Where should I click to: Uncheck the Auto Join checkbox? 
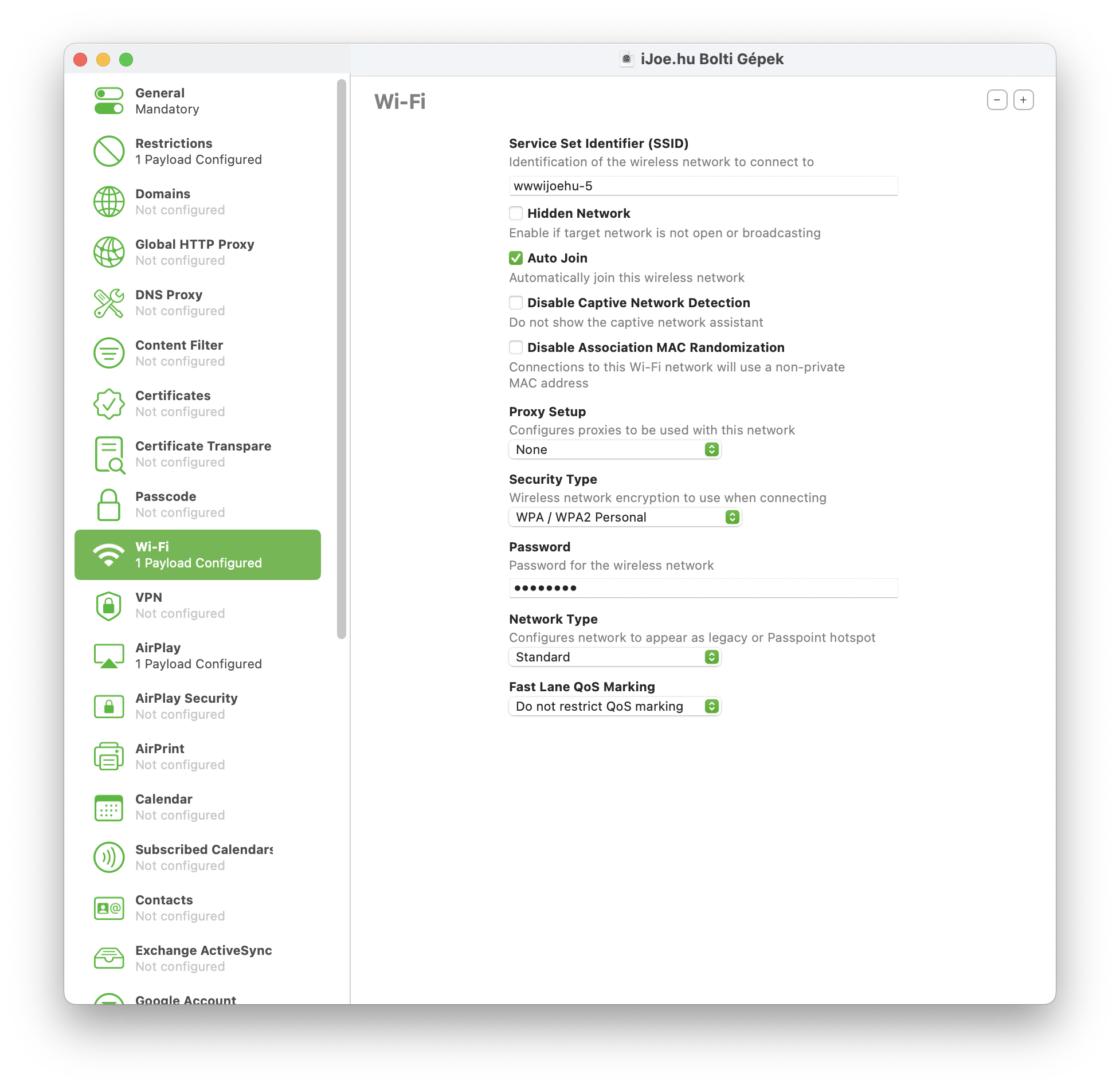coord(516,258)
